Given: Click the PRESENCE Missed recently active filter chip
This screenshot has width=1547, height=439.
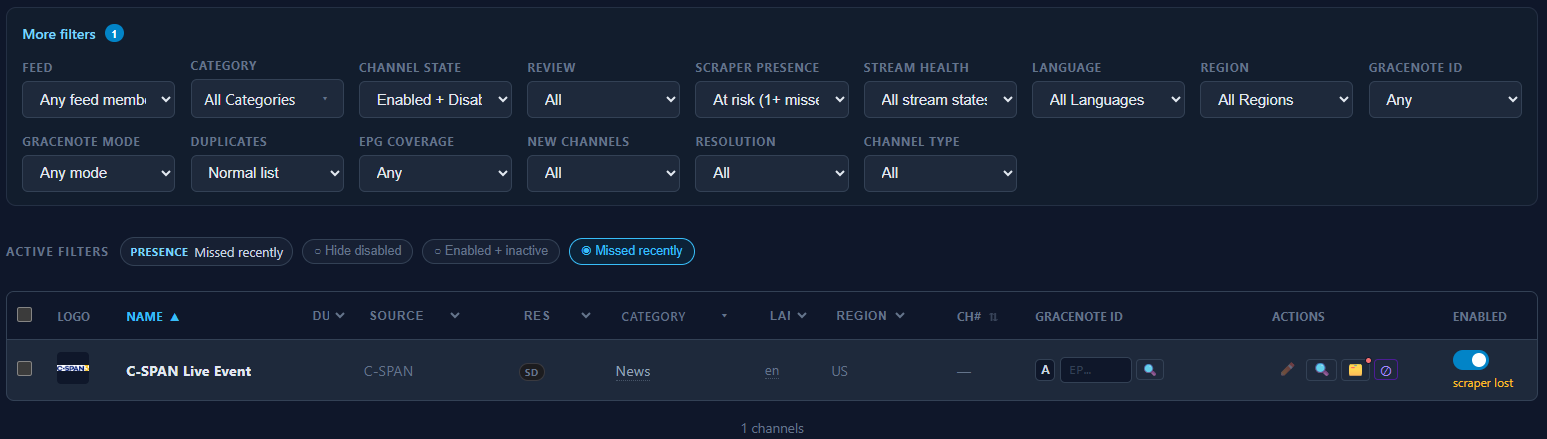Looking at the screenshot, I should coord(206,252).
